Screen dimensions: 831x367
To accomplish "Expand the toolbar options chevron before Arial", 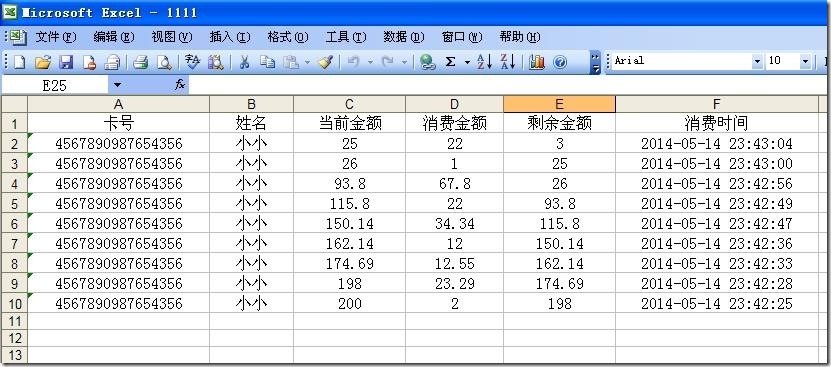I will click(596, 63).
